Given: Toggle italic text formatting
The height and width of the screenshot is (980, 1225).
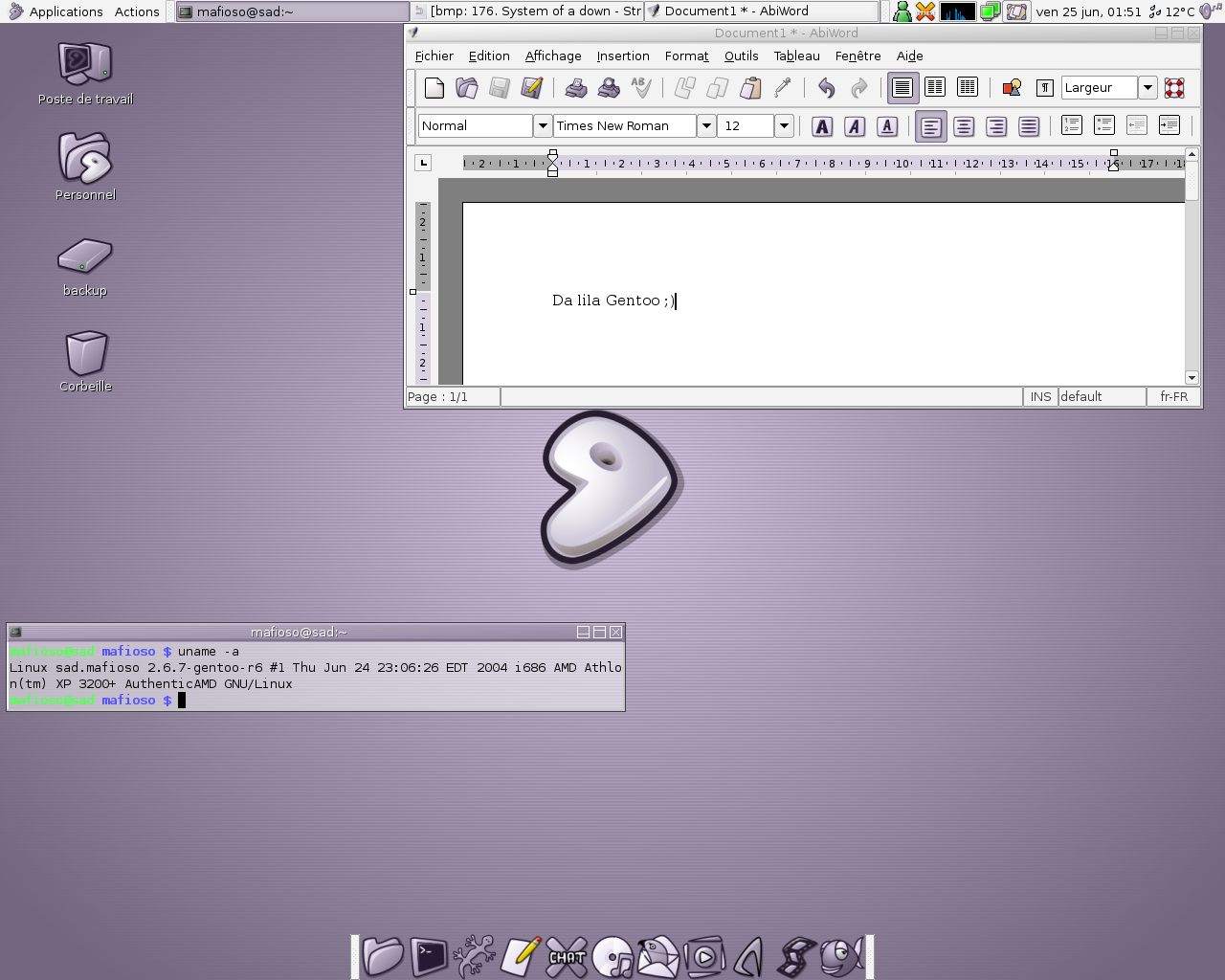Looking at the screenshot, I should click(855, 126).
